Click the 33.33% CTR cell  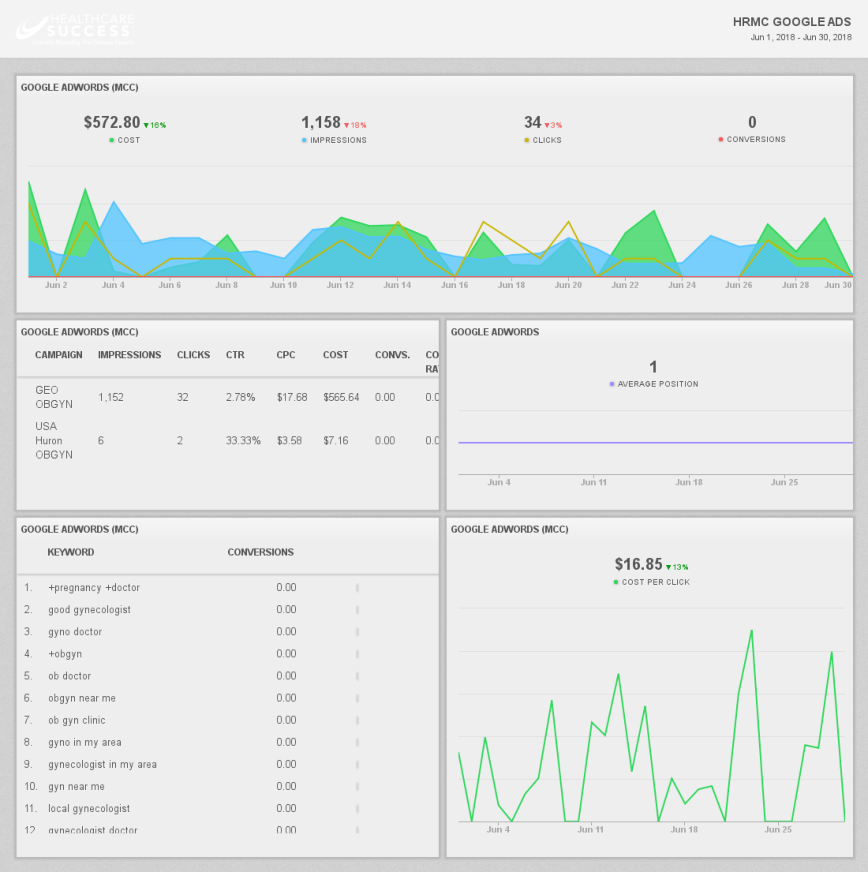coord(243,440)
